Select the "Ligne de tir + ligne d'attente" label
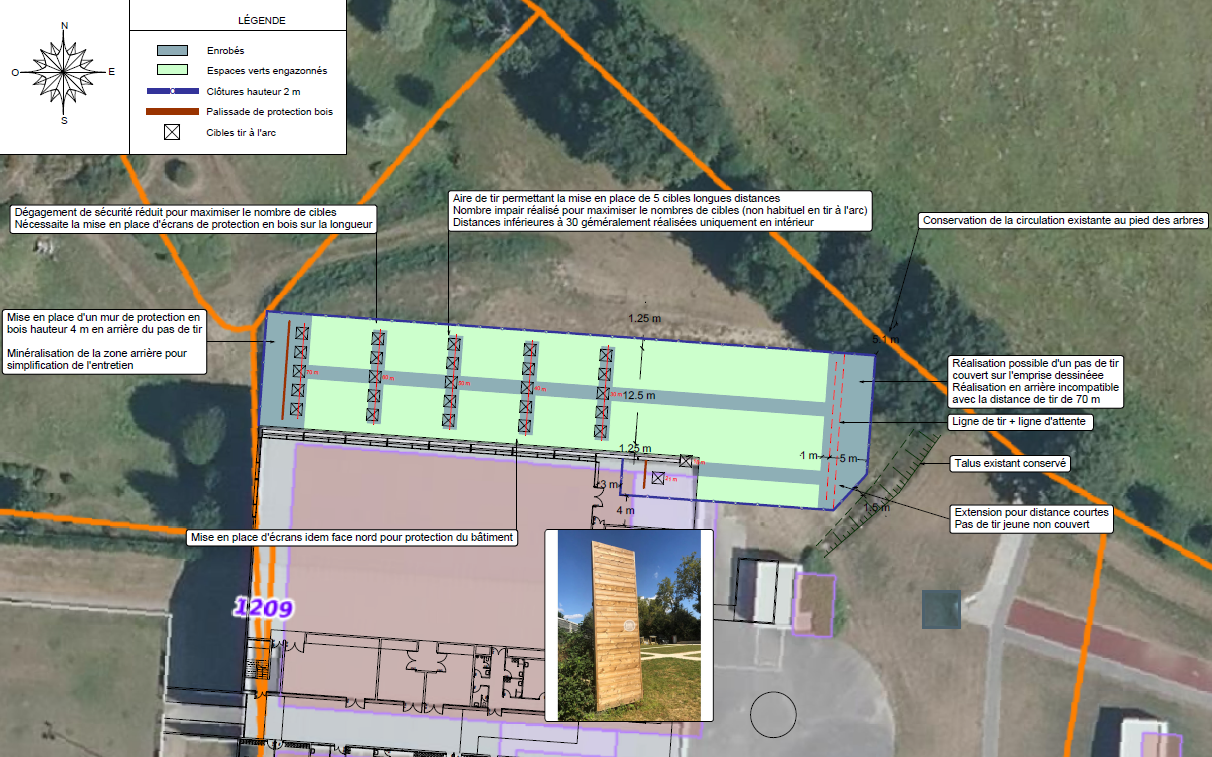This screenshot has height=757, width=1212. point(1020,422)
